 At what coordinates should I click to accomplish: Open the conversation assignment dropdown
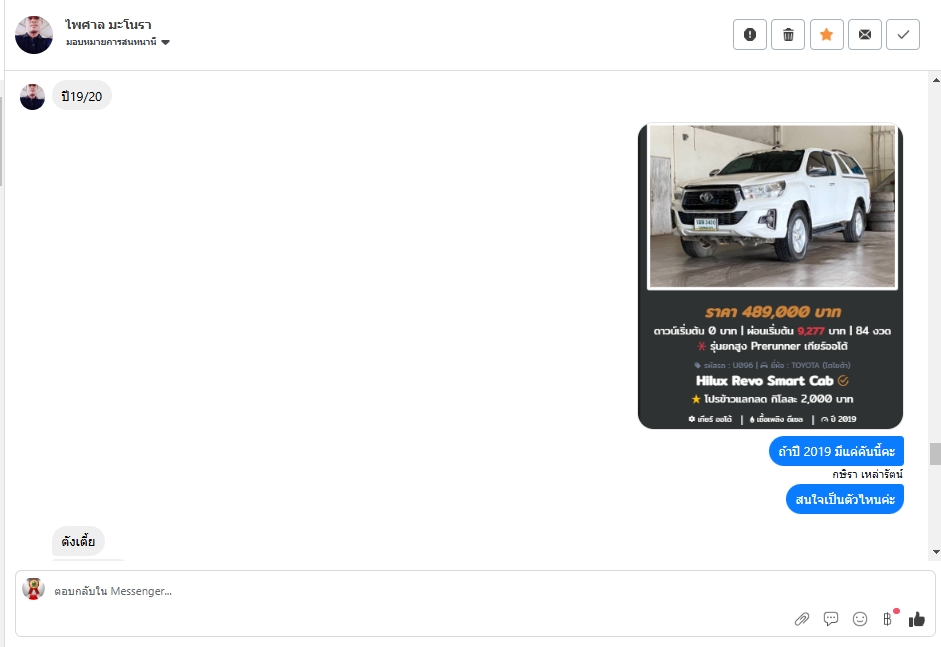pos(118,42)
